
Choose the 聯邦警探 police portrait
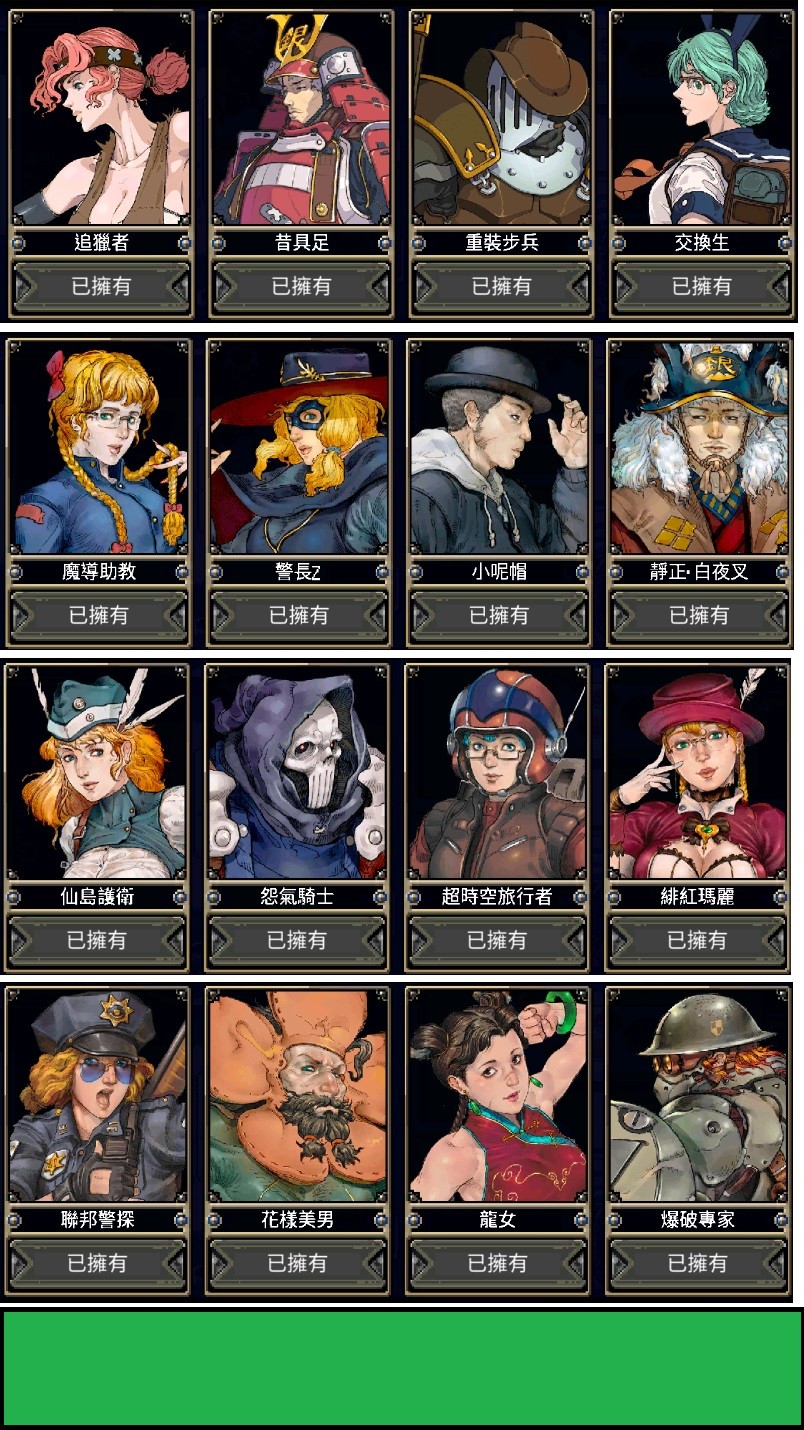97,1096
